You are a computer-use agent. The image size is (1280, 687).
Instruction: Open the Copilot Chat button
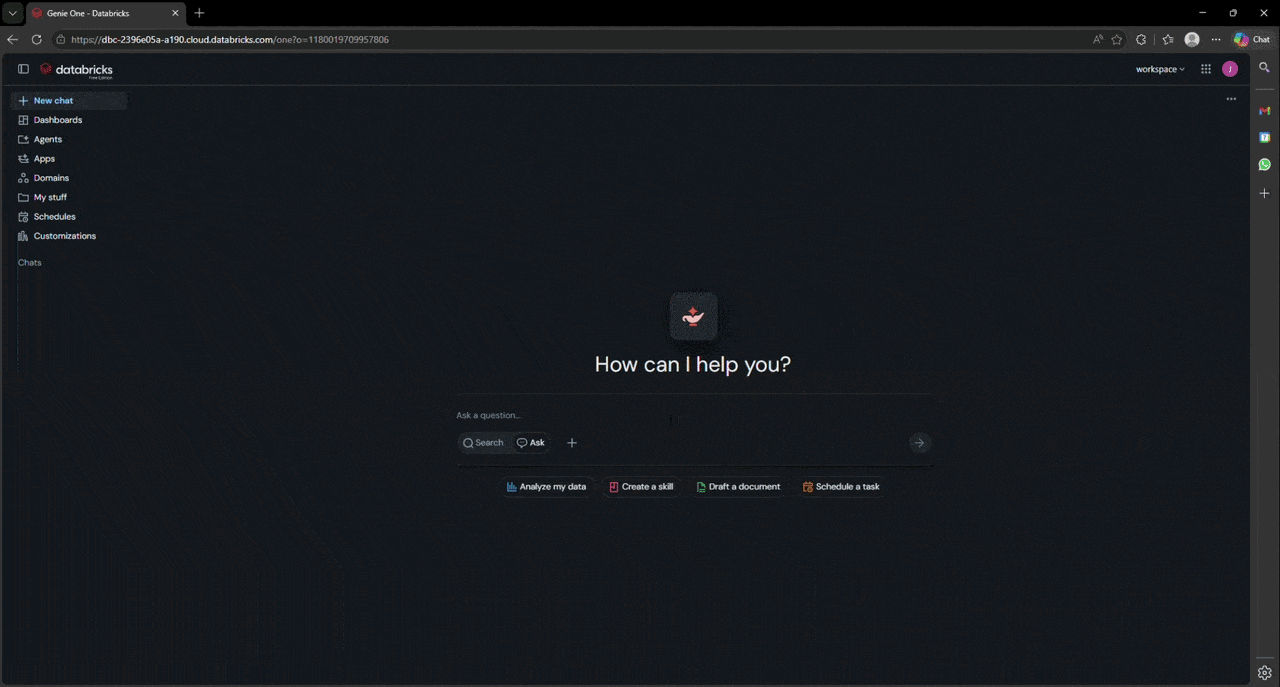coord(1252,40)
